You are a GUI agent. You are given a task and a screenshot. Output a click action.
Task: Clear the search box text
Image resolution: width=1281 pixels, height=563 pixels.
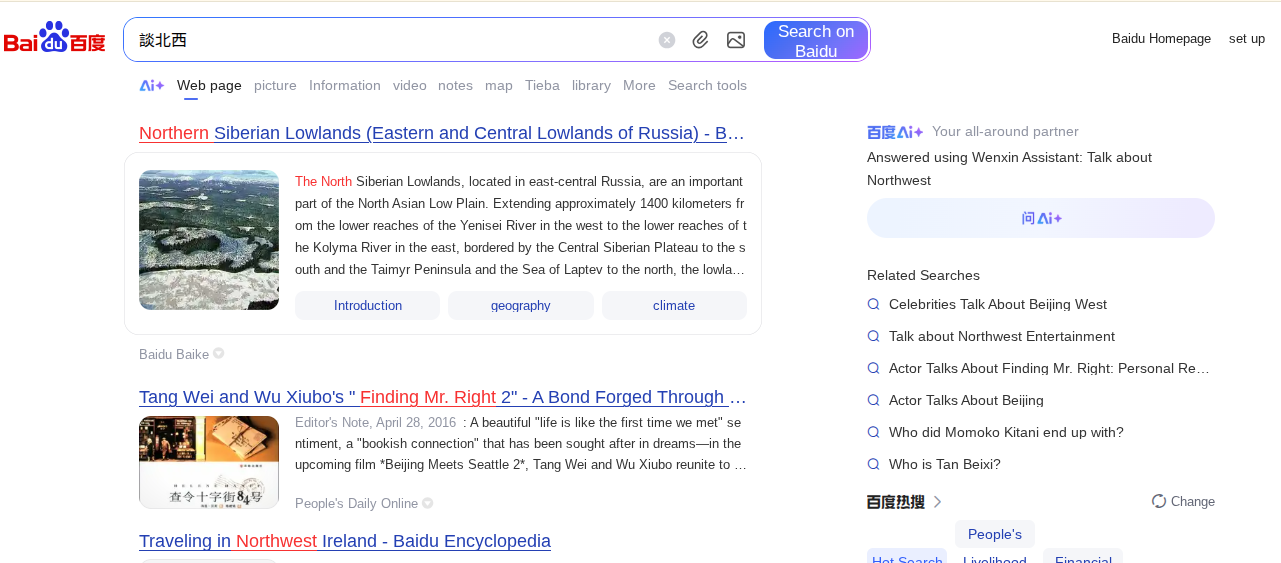tap(667, 40)
